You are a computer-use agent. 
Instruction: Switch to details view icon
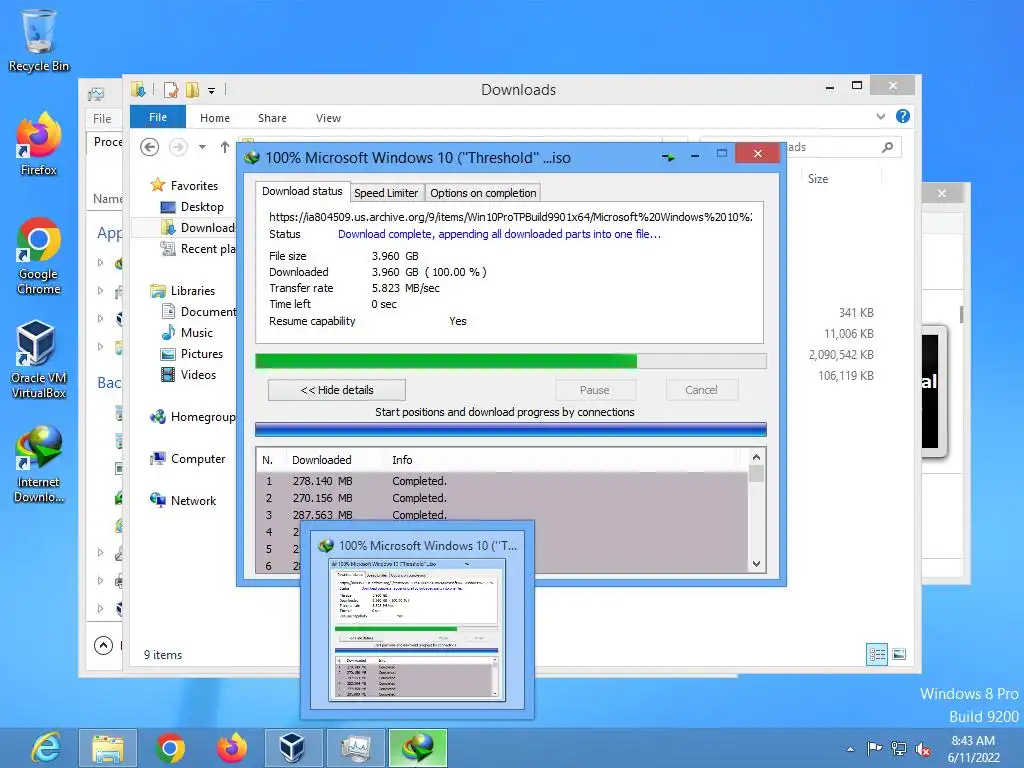pyautogui.click(x=877, y=654)
